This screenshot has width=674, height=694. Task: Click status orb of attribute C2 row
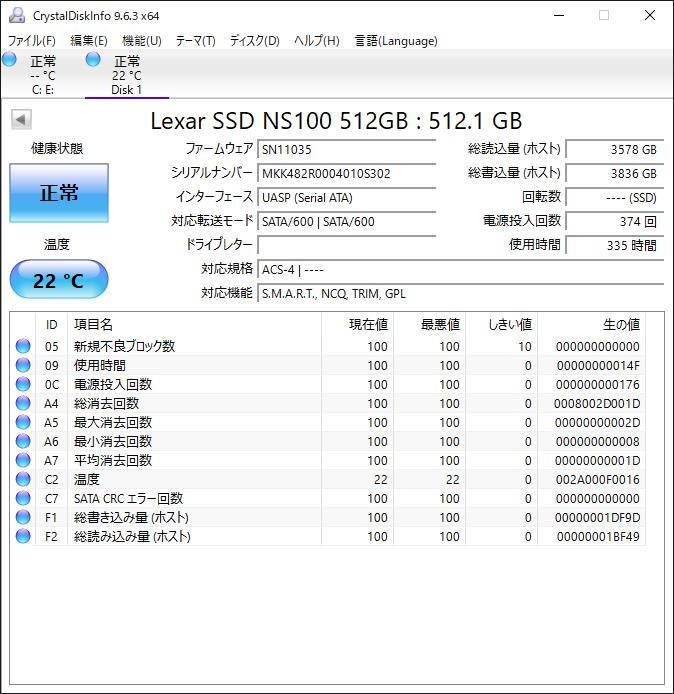[x=23, y=479]
